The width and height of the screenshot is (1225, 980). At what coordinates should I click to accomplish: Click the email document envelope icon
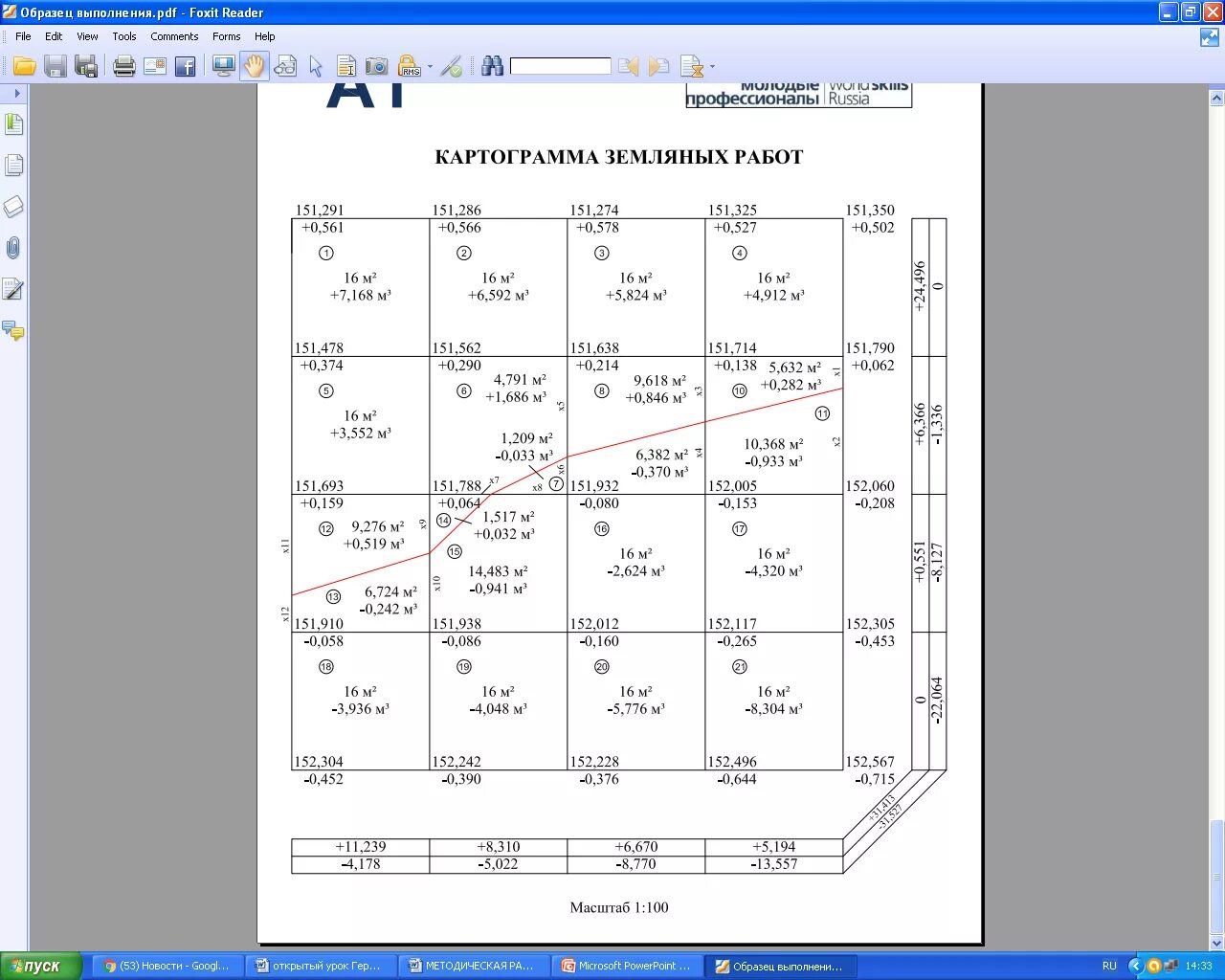tap(155, 66)
